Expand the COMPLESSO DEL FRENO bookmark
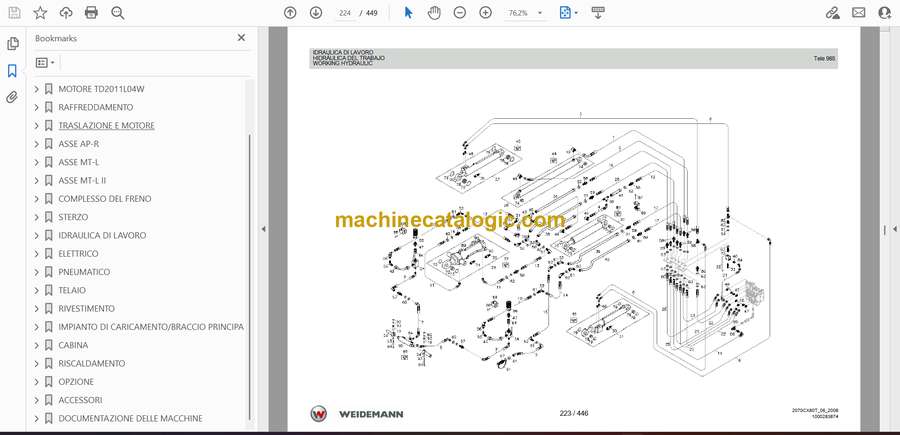Image resolution: width=900 pixels, height=435 pixels. [x=37, y=199]
